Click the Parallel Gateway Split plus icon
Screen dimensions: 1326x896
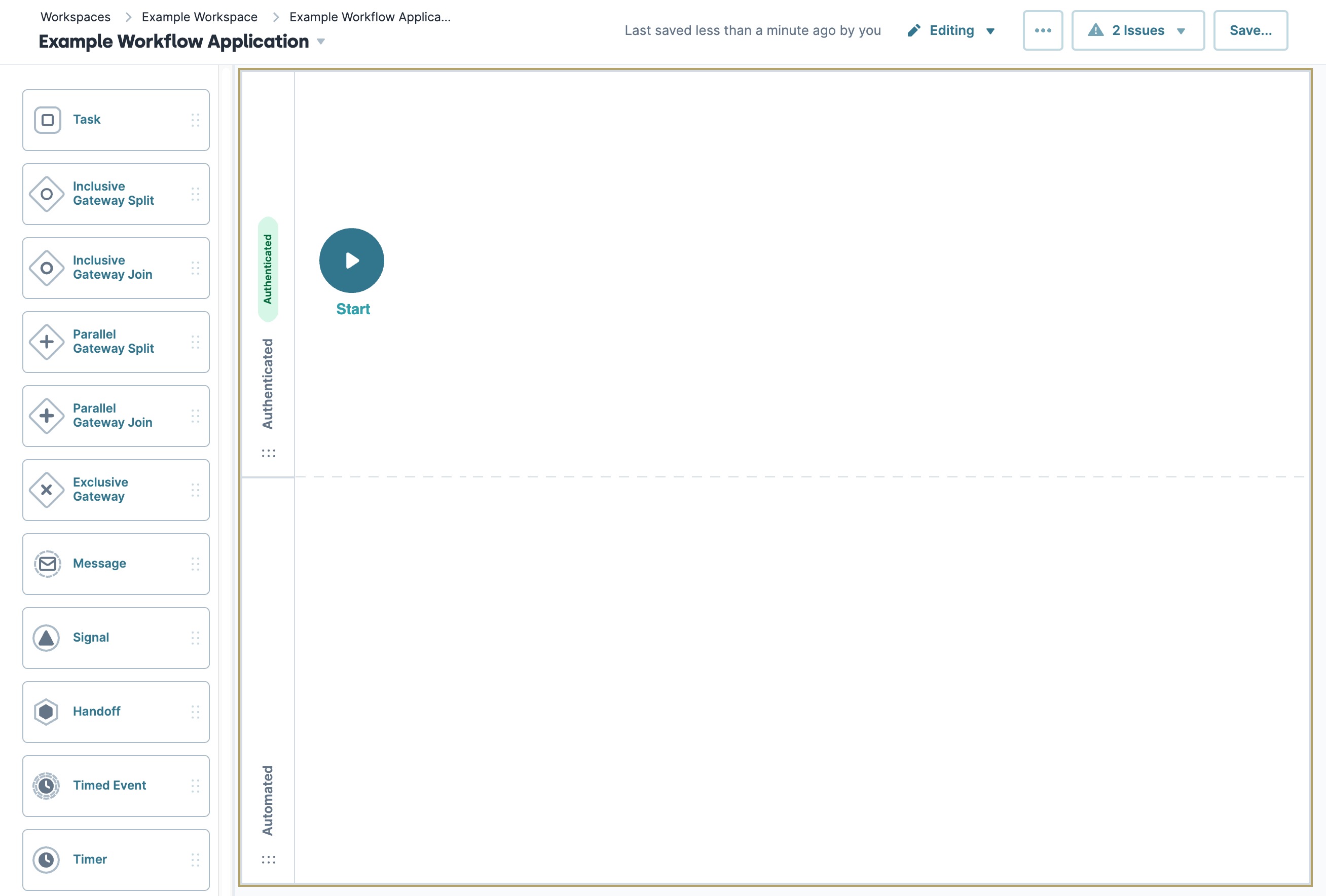tap(47, 342)
